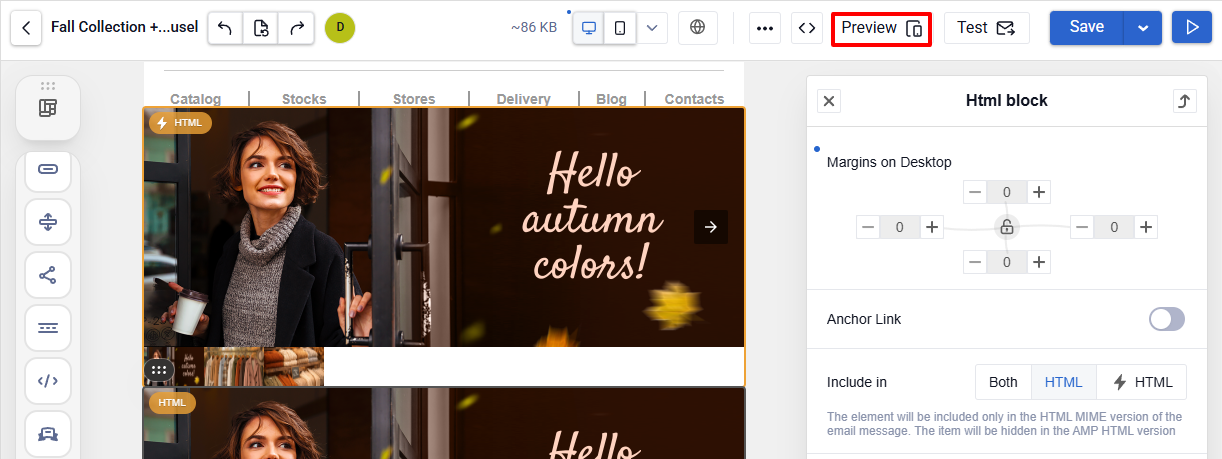Click the blue play export button
The height and width of the screenshot is (459, 1222).
[1192, 28]
